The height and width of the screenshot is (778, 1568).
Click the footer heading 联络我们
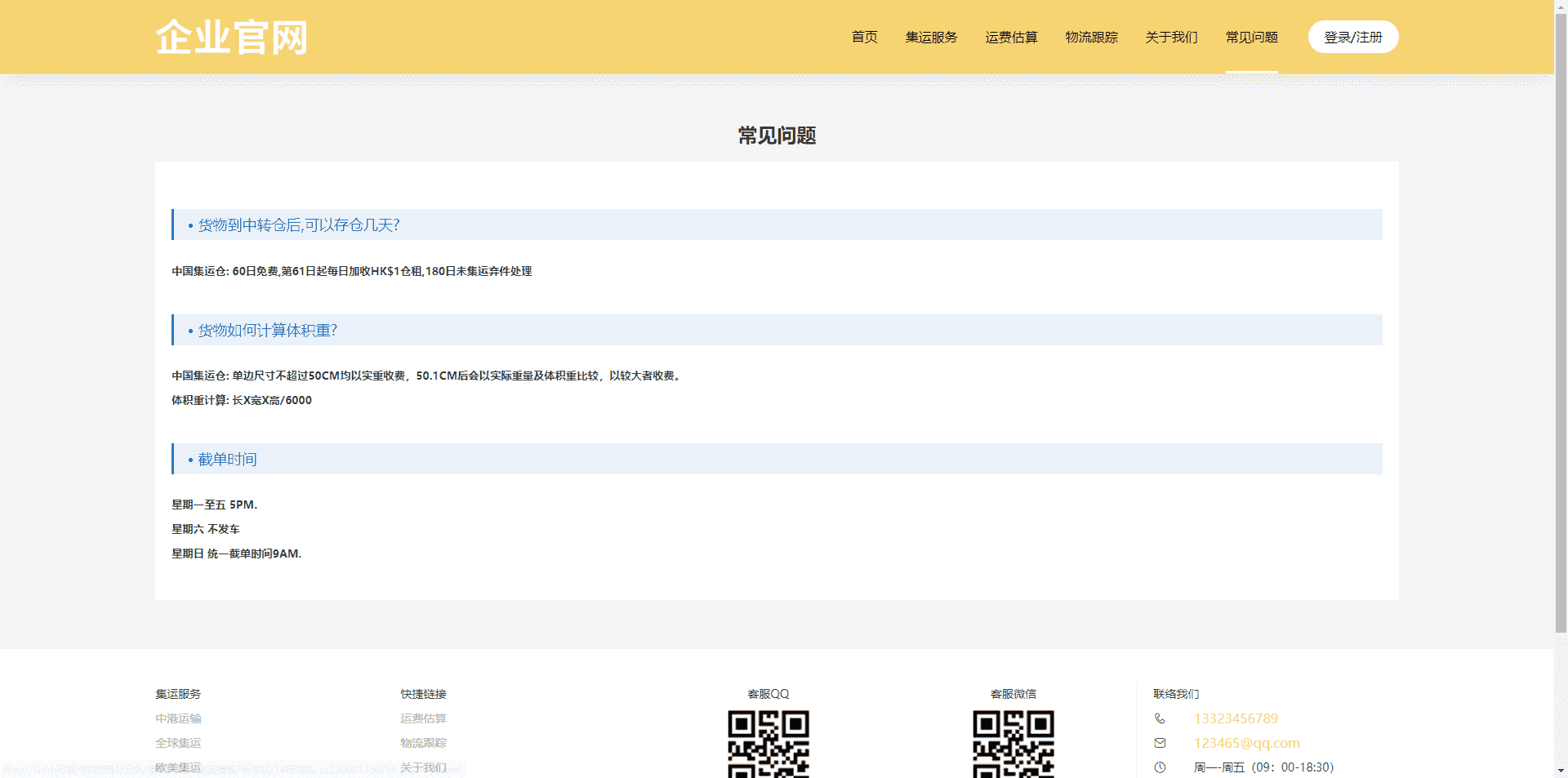(1176, 694)
